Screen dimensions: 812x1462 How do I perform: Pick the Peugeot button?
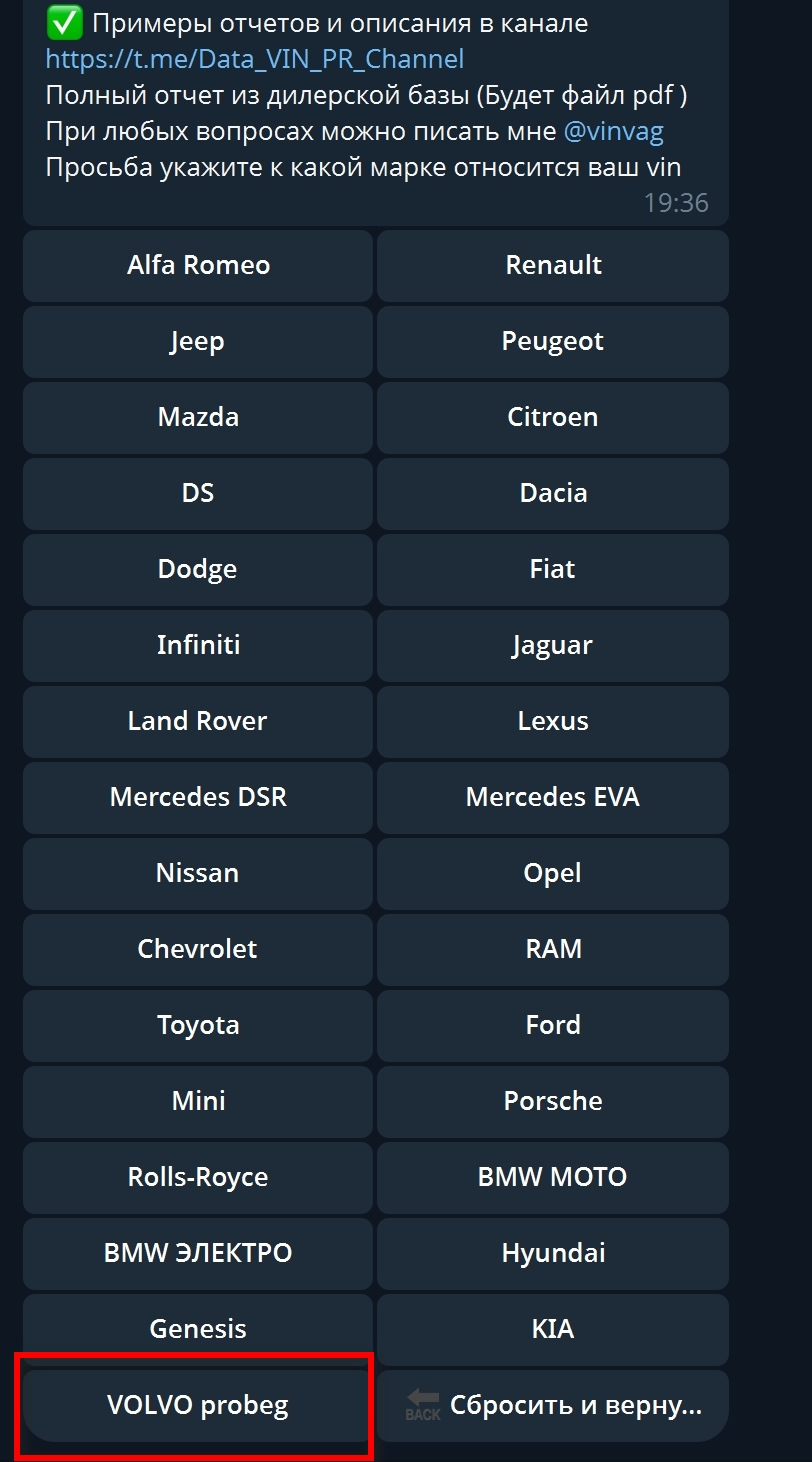(x=552, y=341)
